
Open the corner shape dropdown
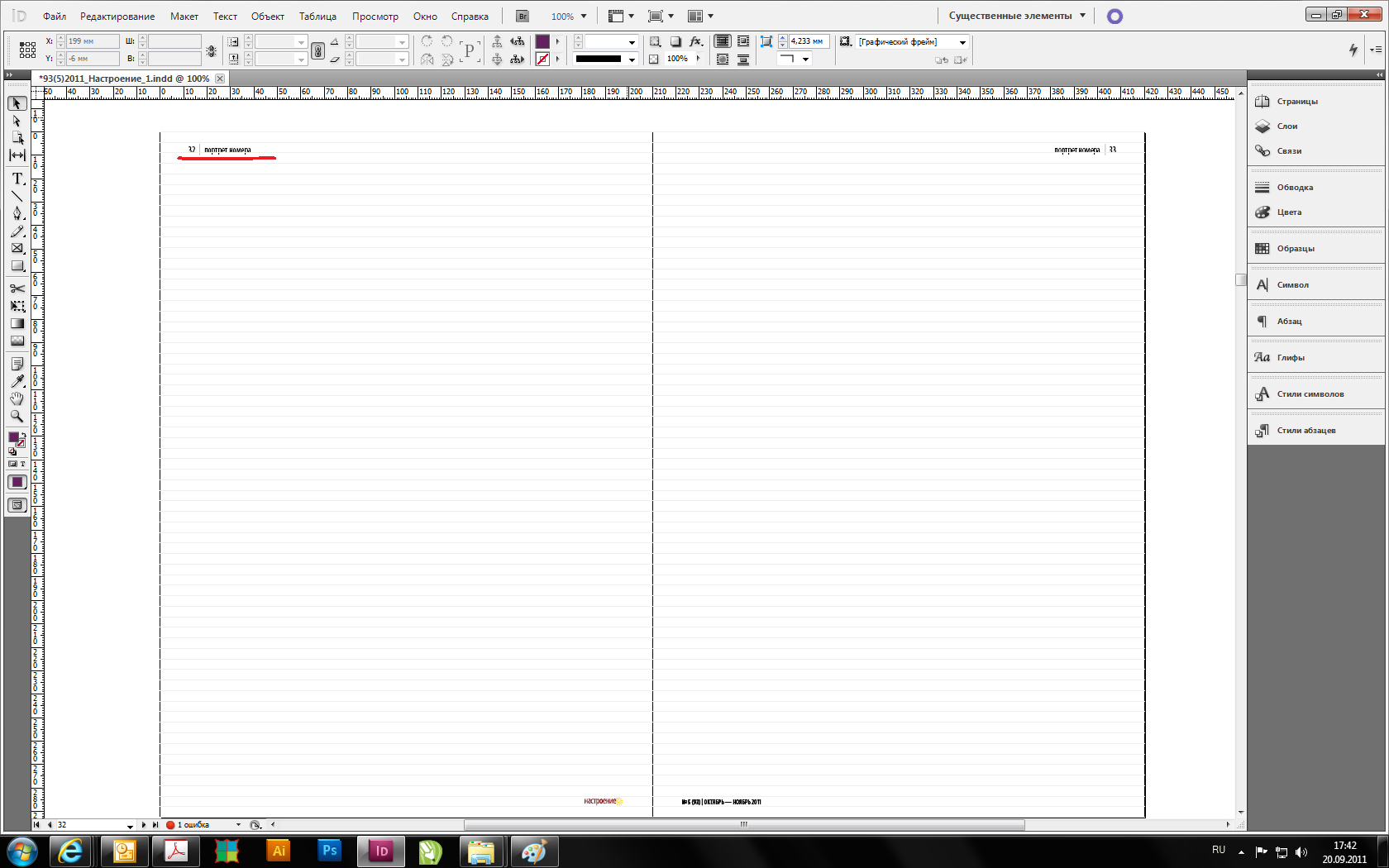tap(805, 59)
